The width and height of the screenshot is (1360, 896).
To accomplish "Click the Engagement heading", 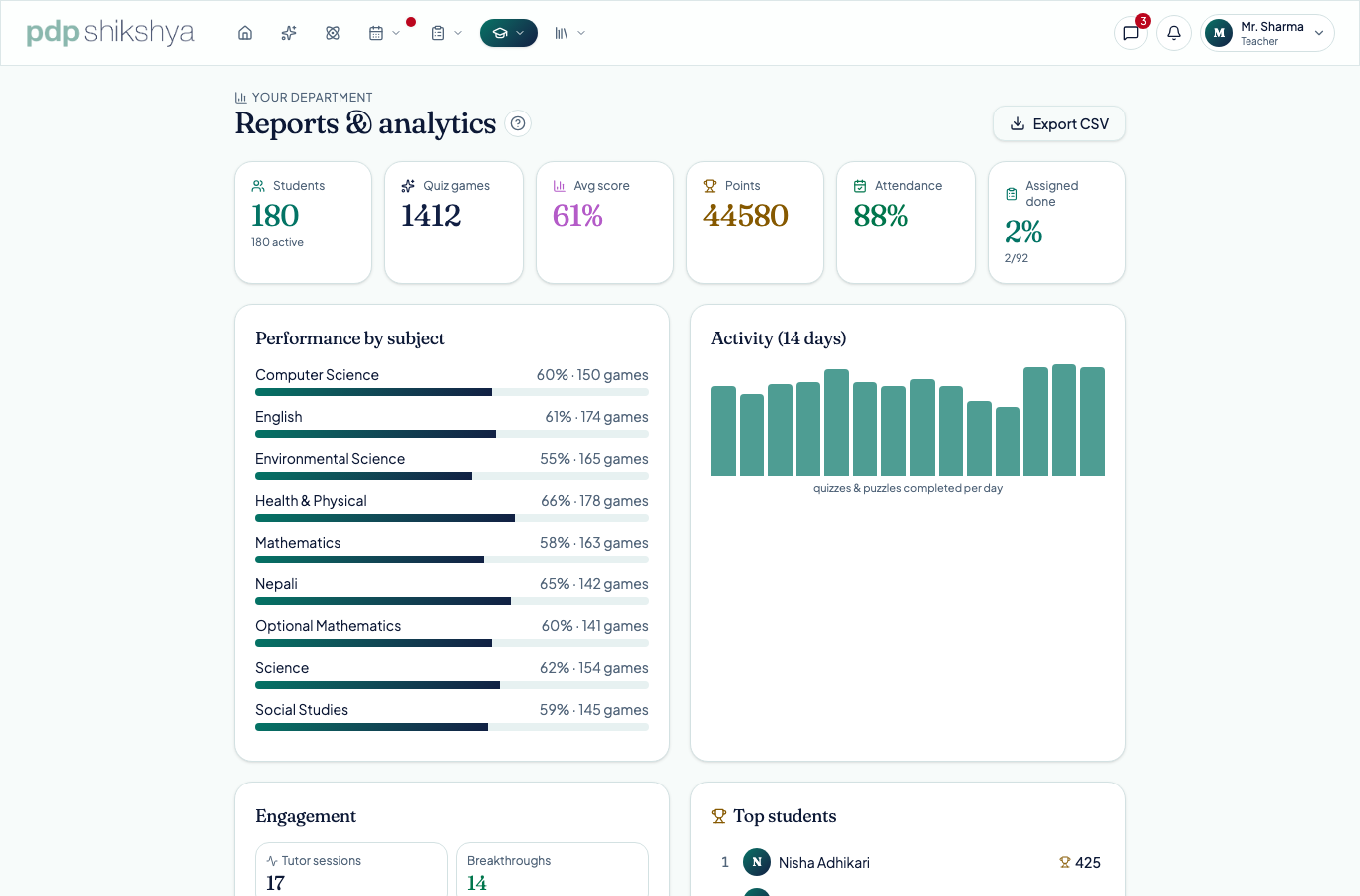I will click(x=306, y=816).
